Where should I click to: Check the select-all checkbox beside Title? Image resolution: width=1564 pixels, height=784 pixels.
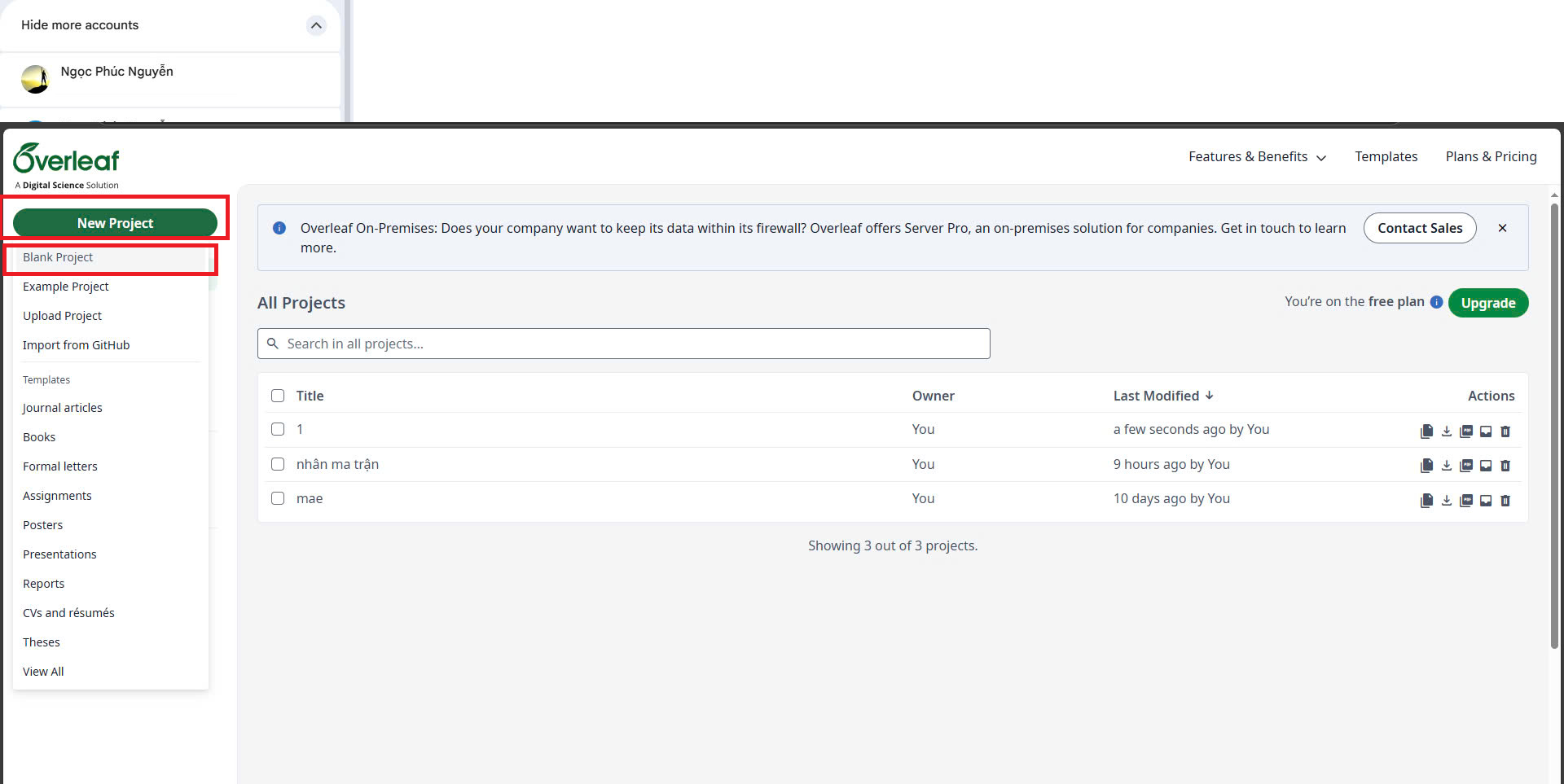278,396
